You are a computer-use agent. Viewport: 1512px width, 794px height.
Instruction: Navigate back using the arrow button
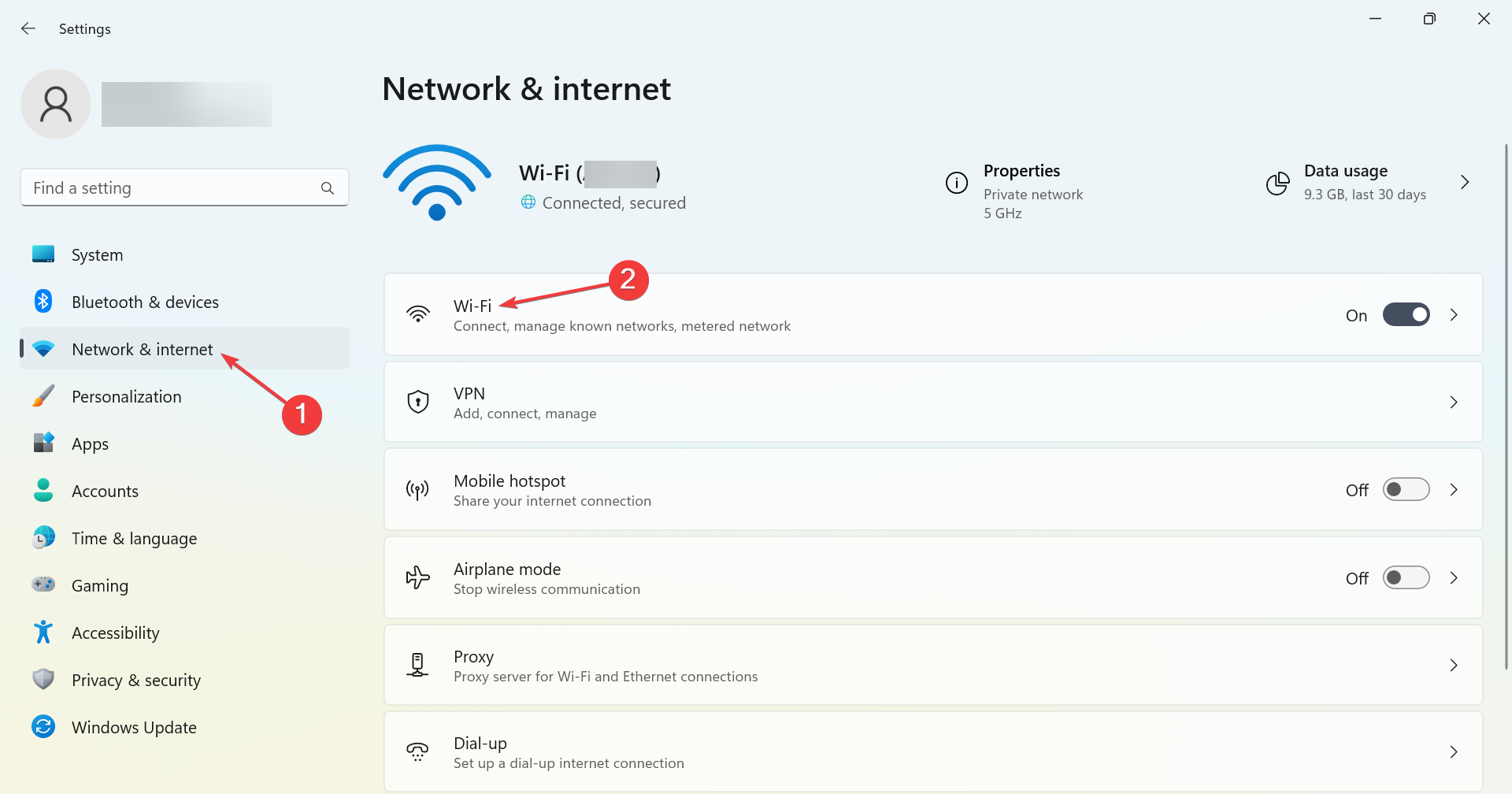coord(28,28)
